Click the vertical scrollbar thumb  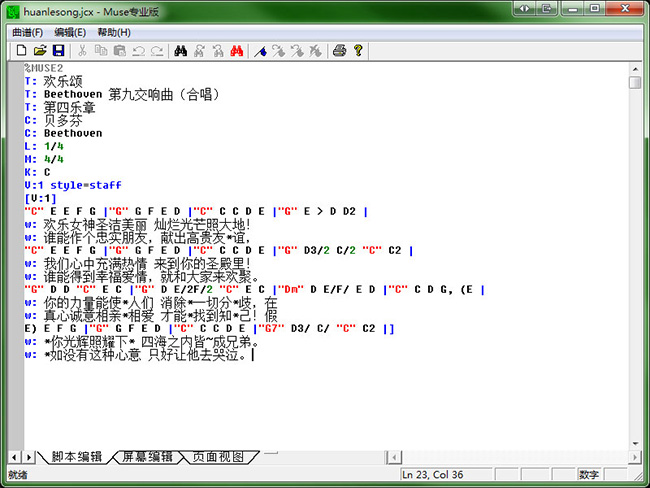635,83
